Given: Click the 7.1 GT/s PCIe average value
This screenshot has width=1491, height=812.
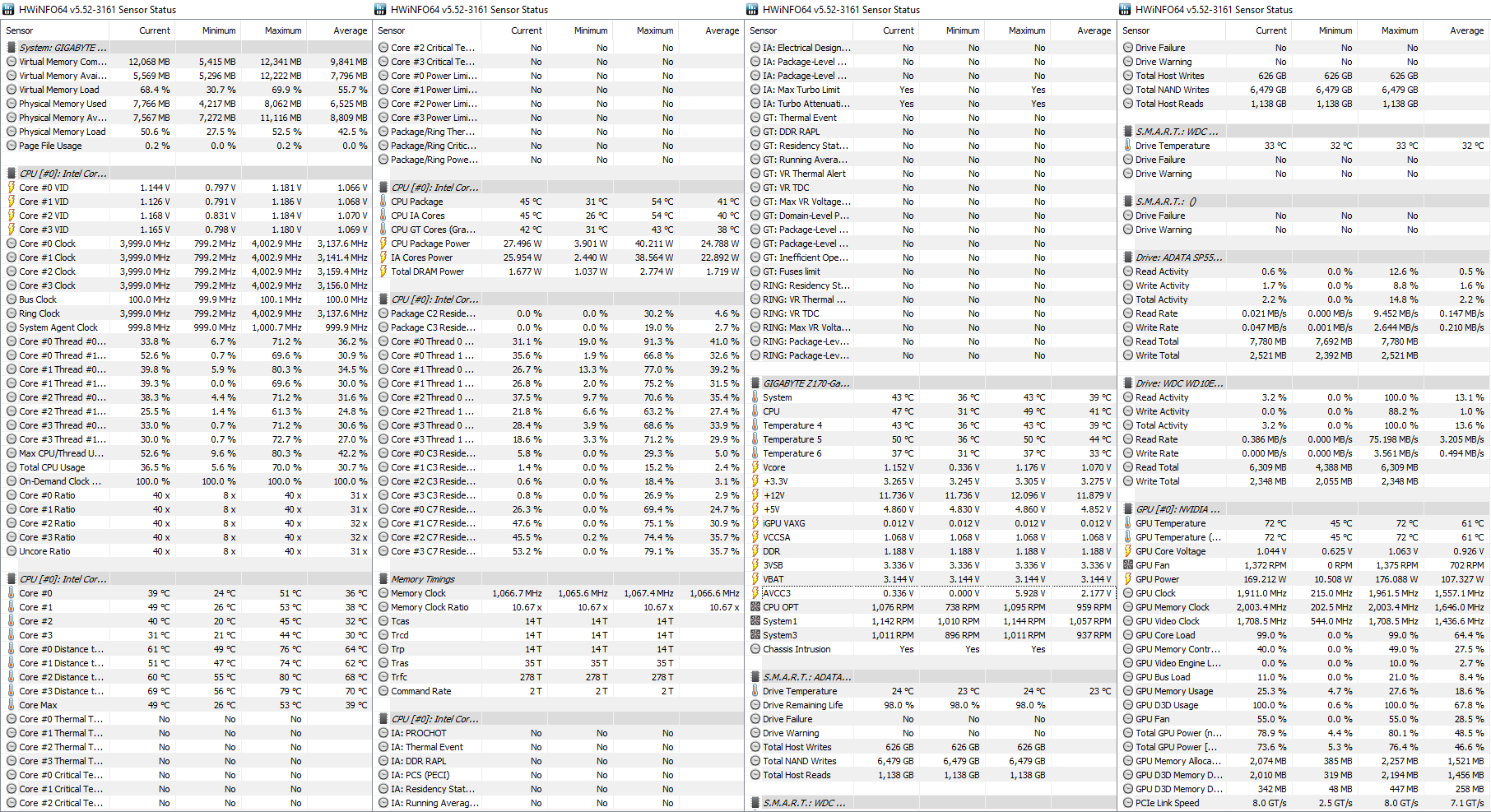Looking at the screenshot, I should click(x=1467, y=803).
